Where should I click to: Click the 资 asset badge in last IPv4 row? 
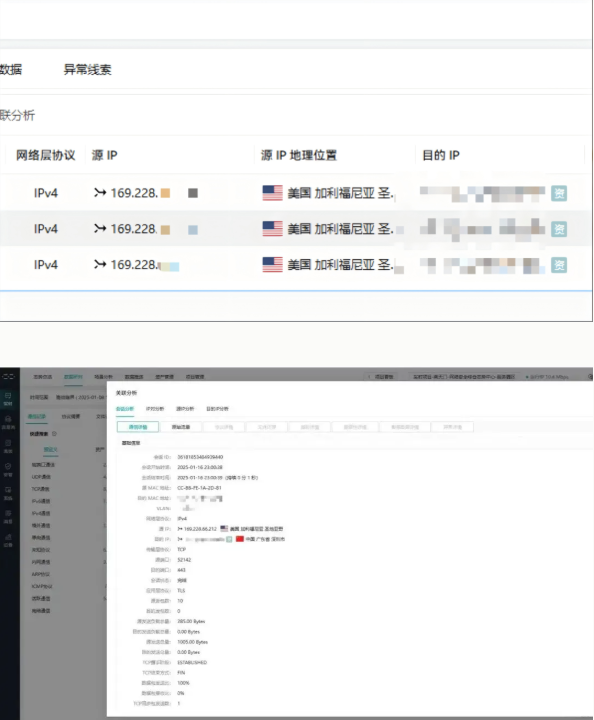[x=559, y=265]
